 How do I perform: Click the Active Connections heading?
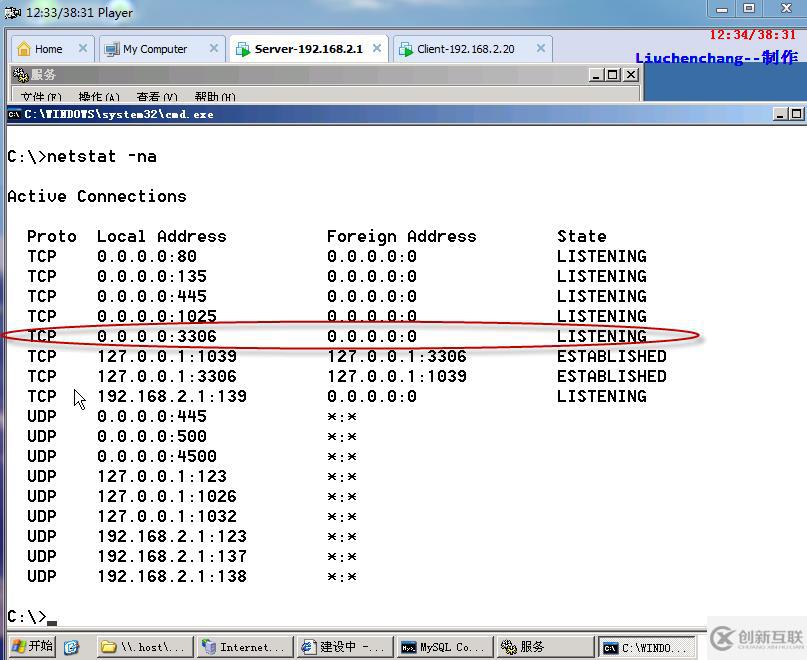coord(97,196)
